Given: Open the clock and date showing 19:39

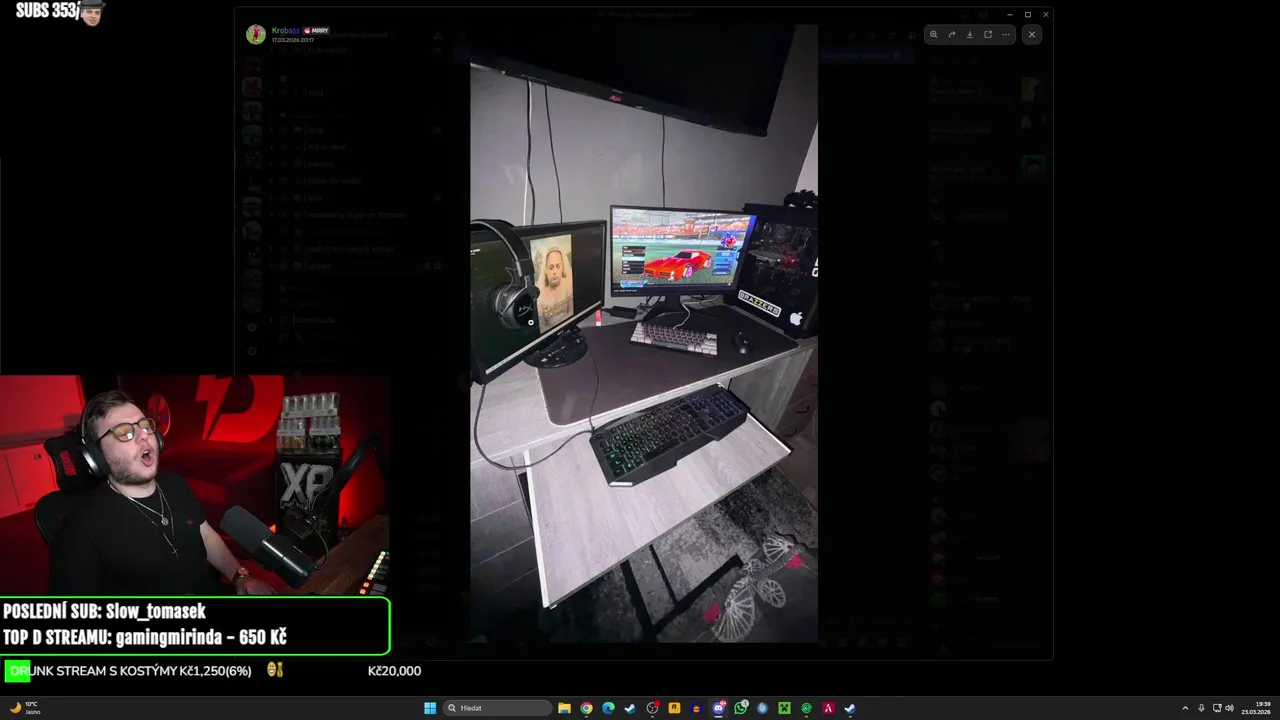Looking at the screenshot, I should 1255,708.
